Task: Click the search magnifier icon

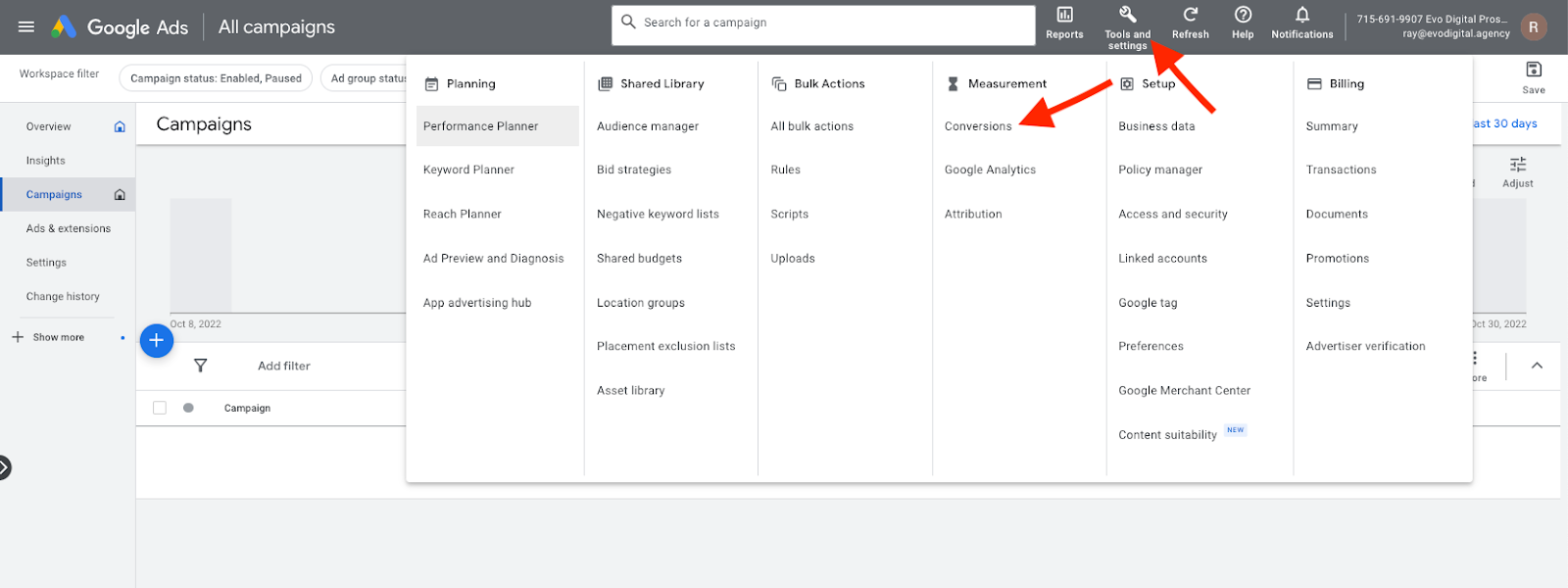Action: pos(628,22)
